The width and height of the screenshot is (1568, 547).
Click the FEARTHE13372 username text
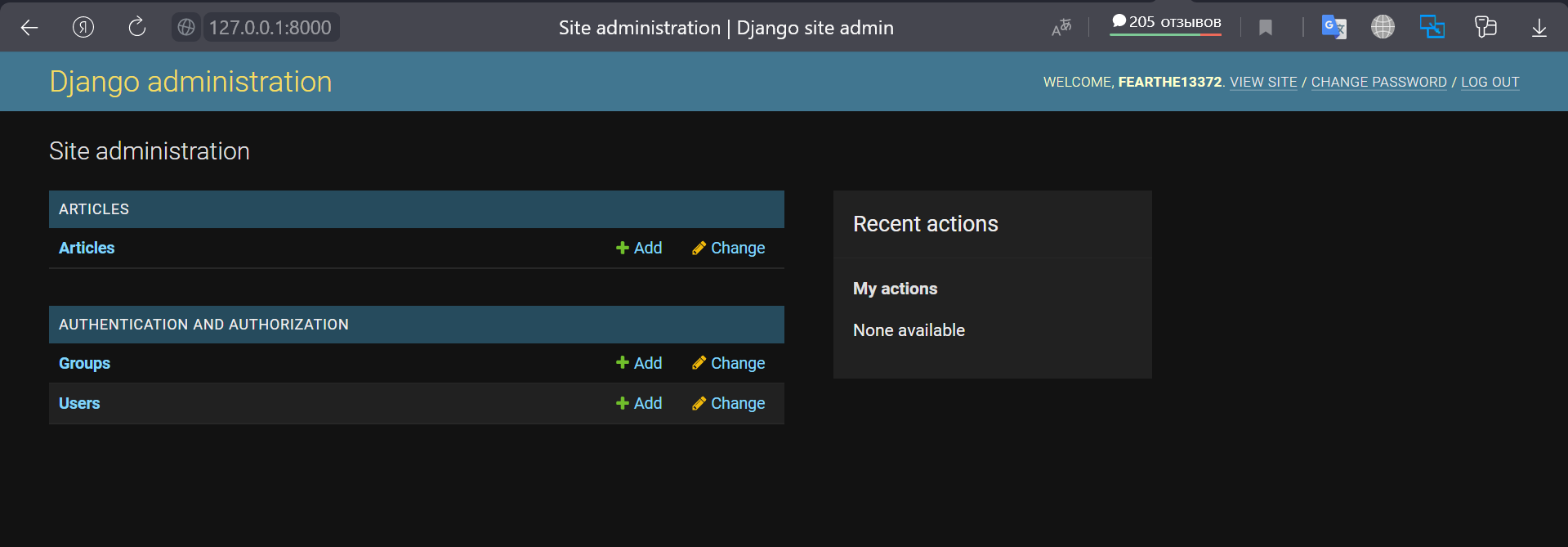1170,82
